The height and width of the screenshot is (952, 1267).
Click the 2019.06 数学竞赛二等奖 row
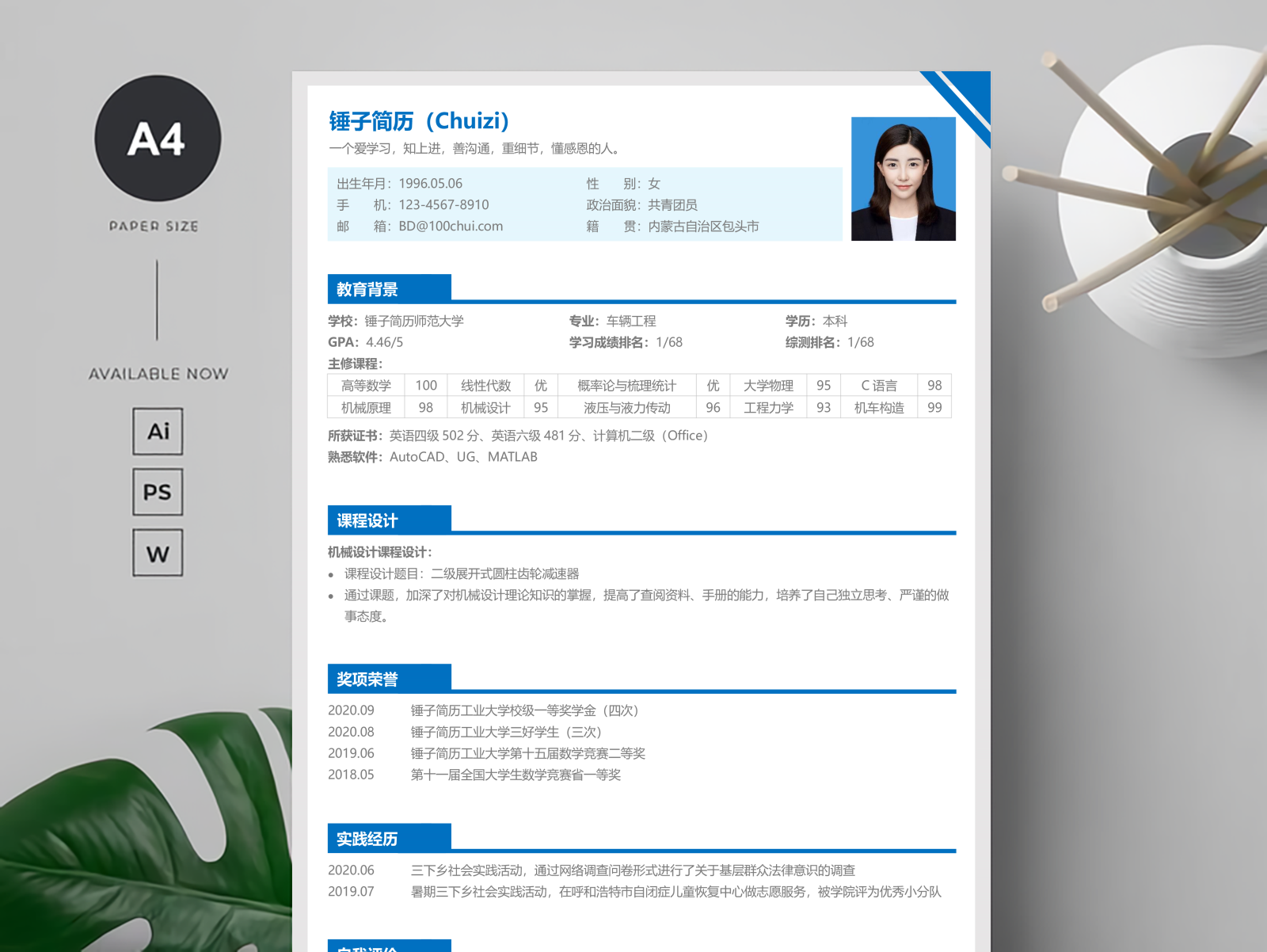click(x=487, y=753)
